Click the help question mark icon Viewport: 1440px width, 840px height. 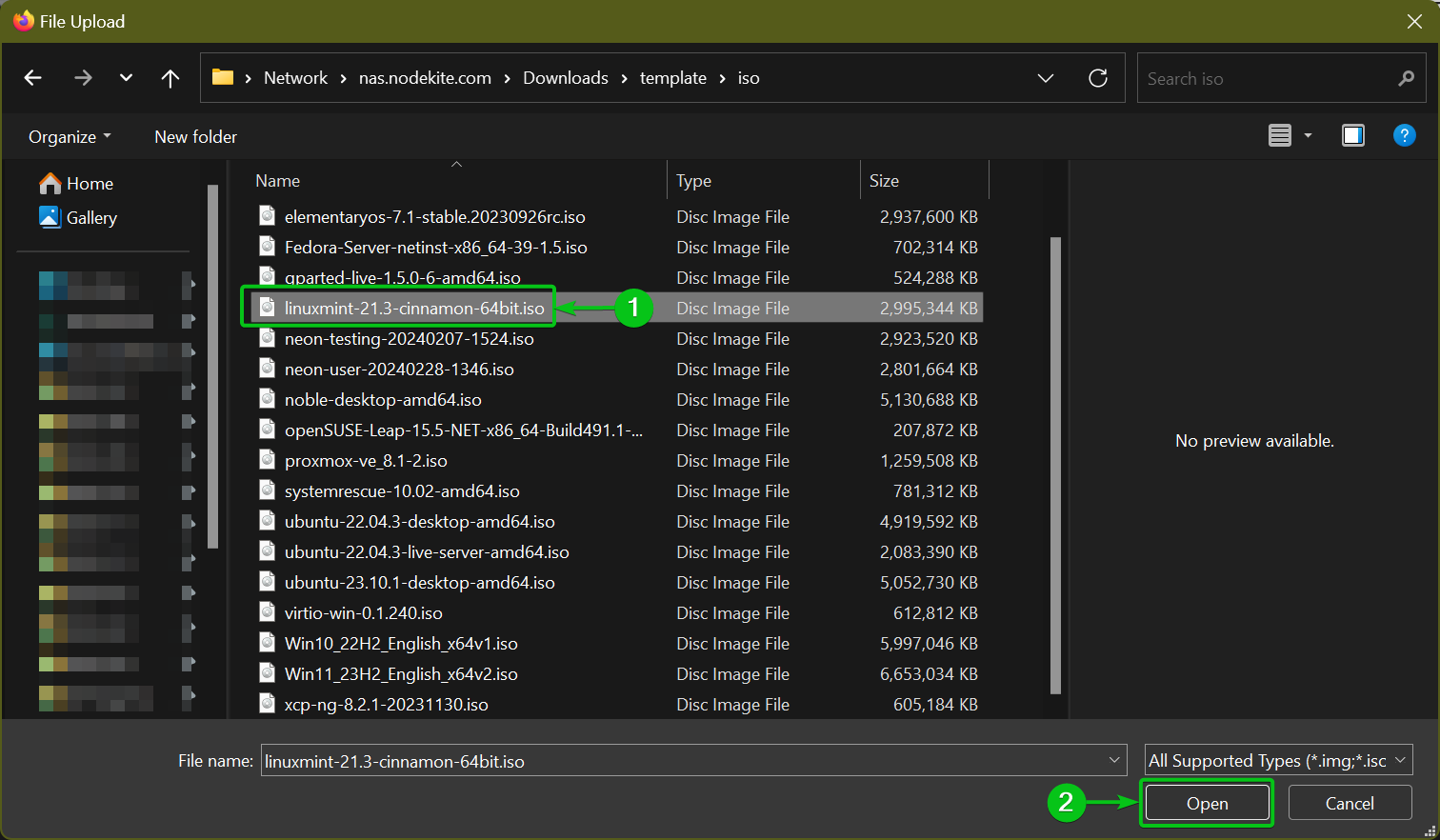pyautogui.click(x=1404, y=135)
